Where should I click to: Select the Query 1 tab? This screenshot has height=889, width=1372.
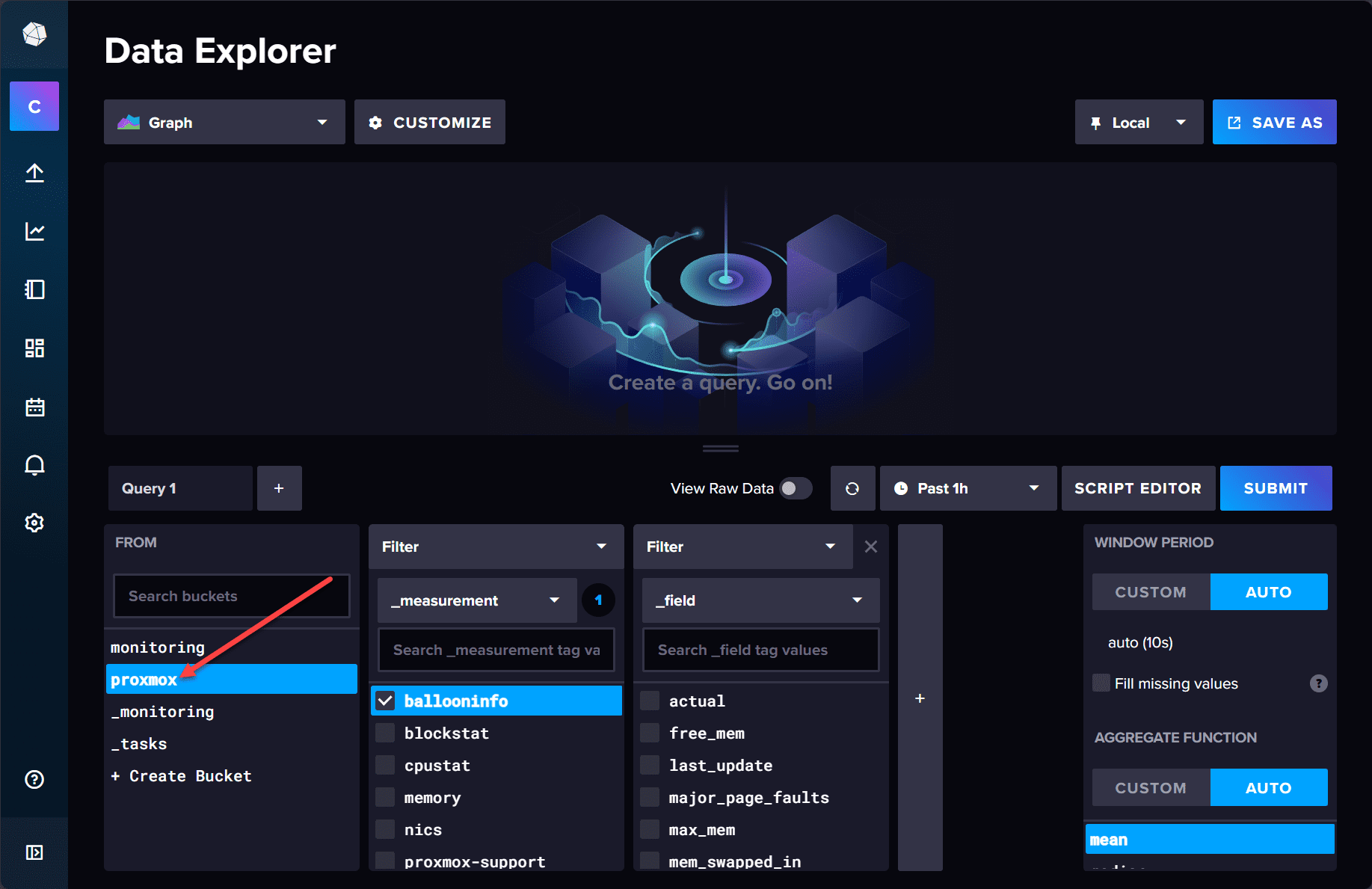coord(179,487)
